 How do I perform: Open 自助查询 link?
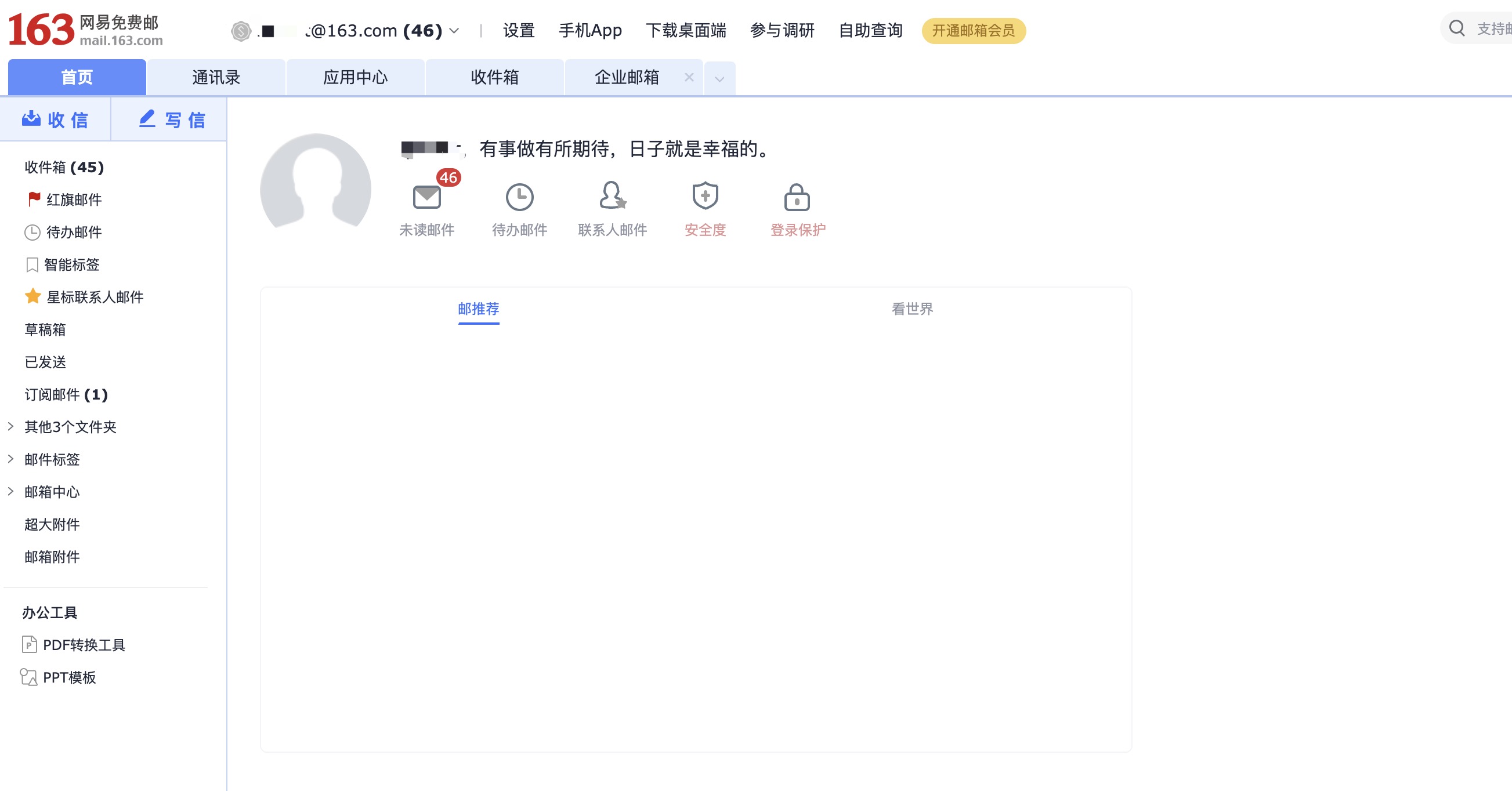click(x=870, y=31)
